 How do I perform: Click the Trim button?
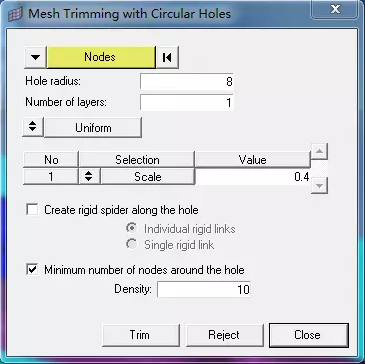(140, 335)
